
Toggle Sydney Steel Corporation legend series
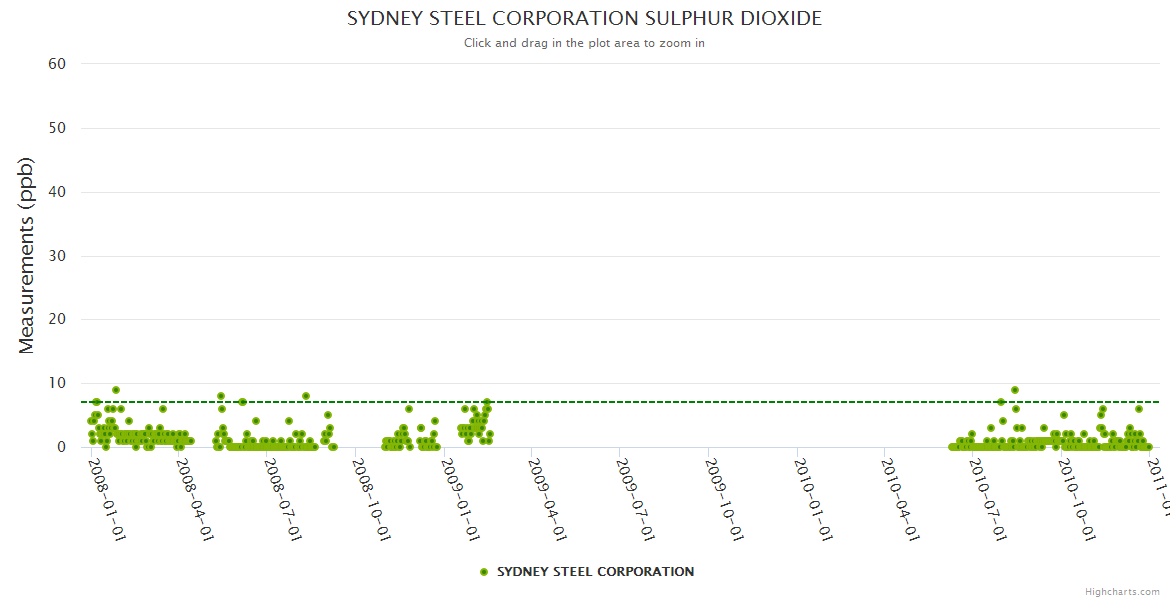[595, 572]
